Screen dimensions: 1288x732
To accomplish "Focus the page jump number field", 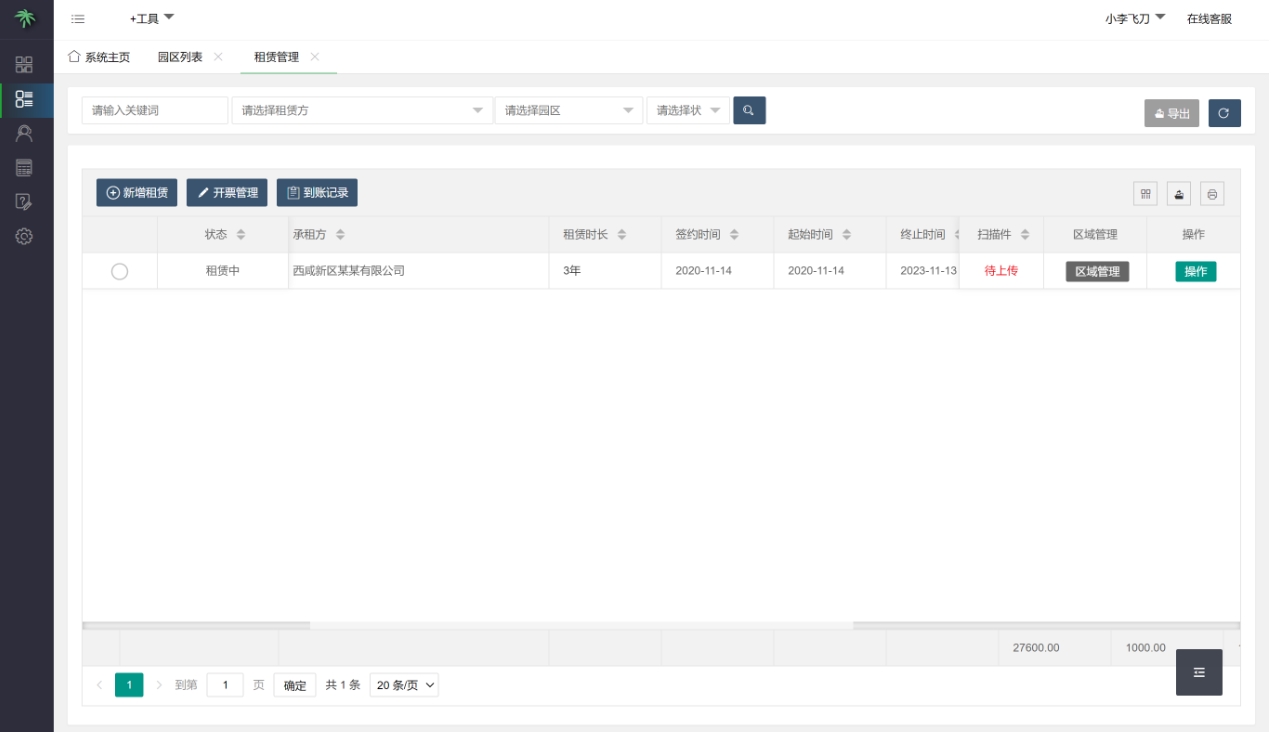I will 225,685.
